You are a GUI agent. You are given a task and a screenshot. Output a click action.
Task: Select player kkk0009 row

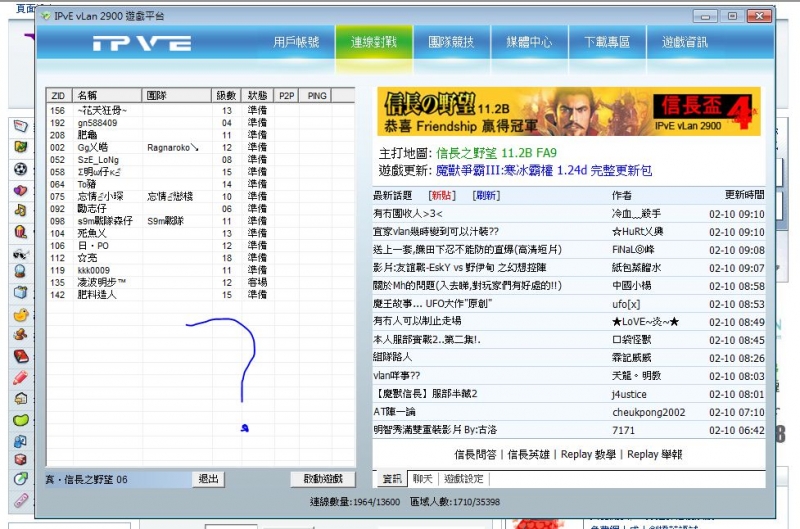[201, 270]
